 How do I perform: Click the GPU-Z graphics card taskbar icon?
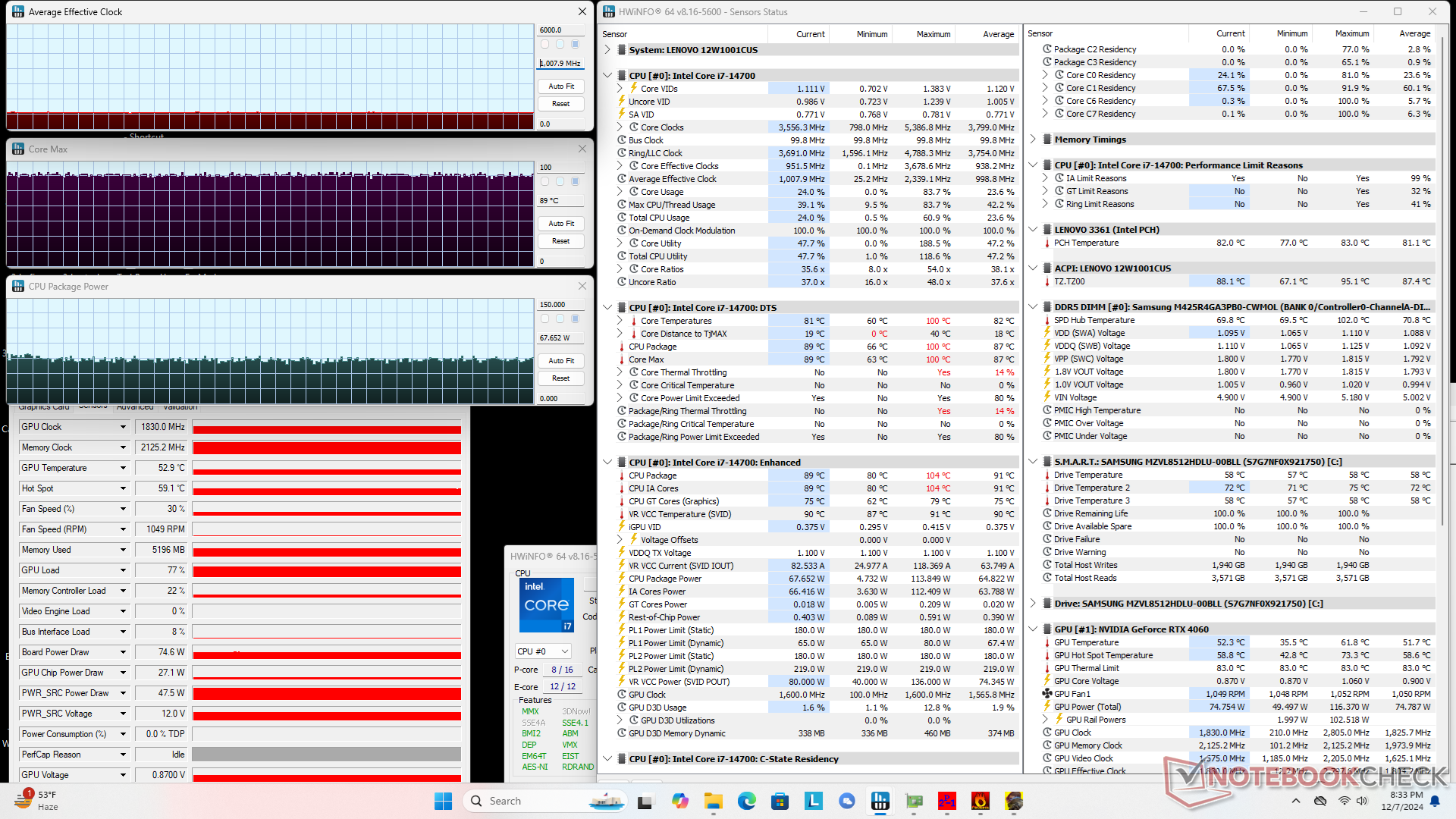click(x=914, y=801)
